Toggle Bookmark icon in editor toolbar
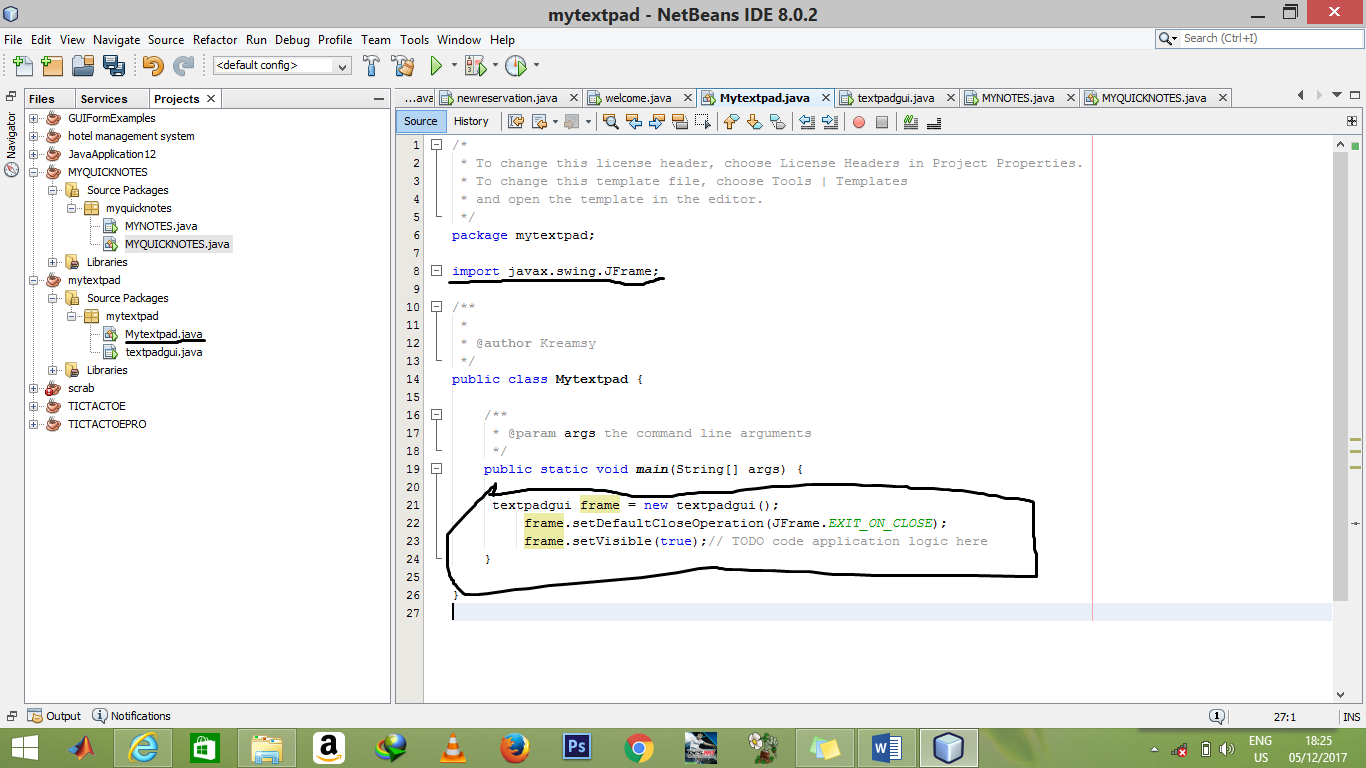 pos(777,122)
